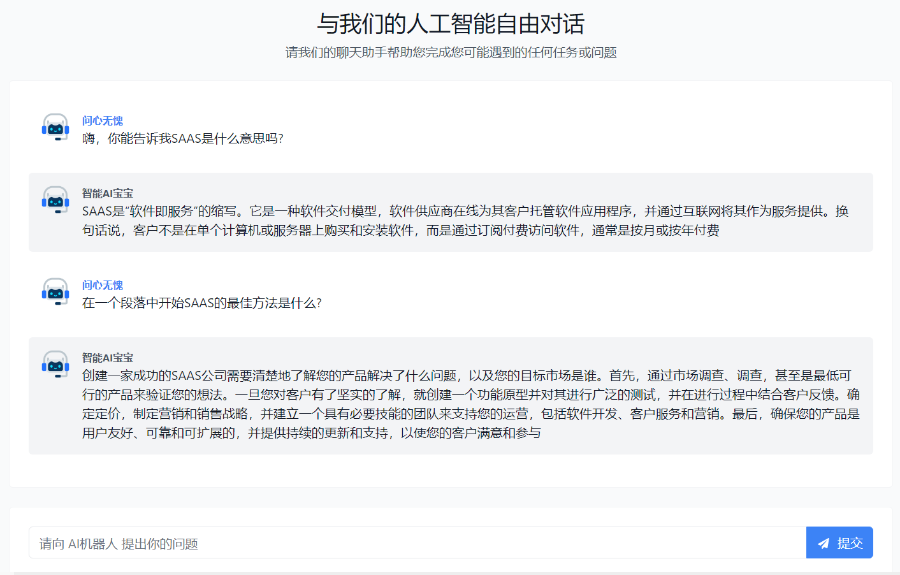The height and width of the screenshot is (575, 900).
Task: Click username 问心无愧 above 最佳方法 question
Action: [x=102, y=285]
